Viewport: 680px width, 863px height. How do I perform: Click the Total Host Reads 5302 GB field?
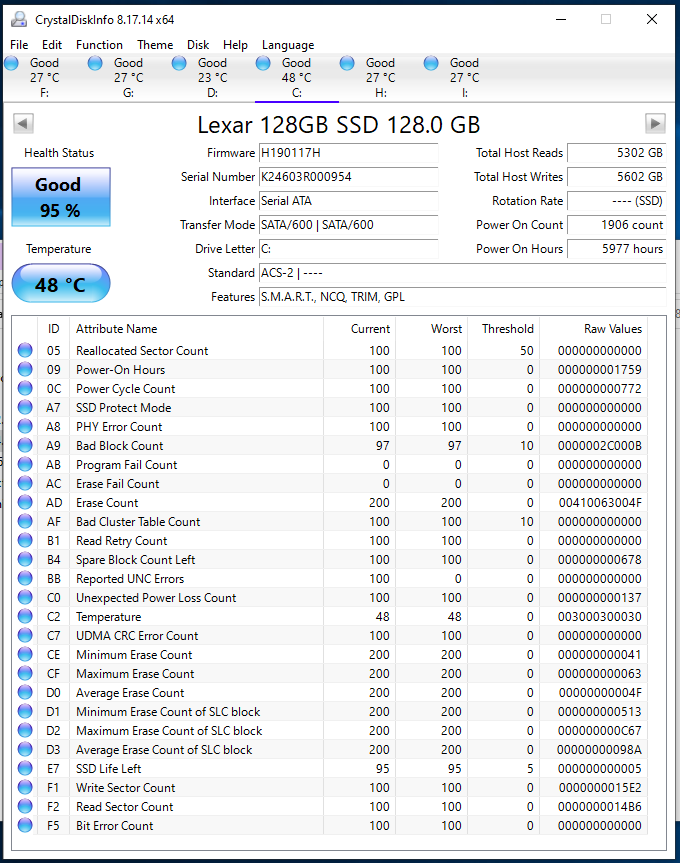point(617,153)
